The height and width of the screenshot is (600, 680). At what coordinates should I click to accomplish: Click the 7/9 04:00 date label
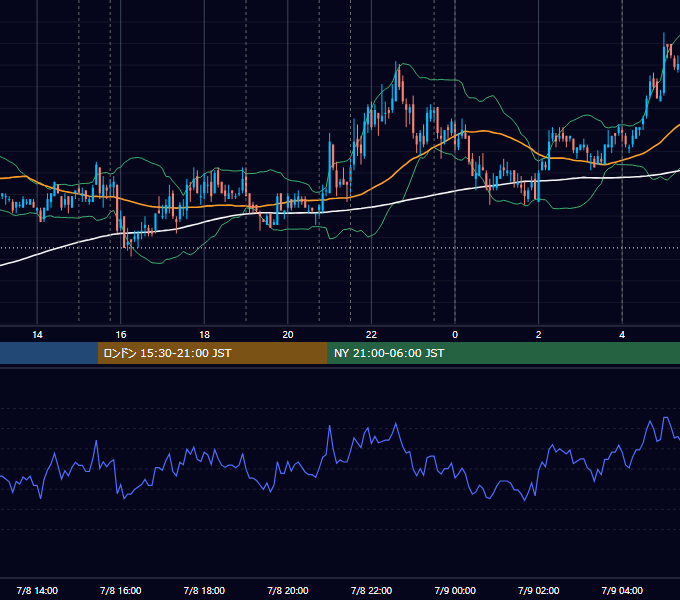pyautogui.click(x=622, y=590)
